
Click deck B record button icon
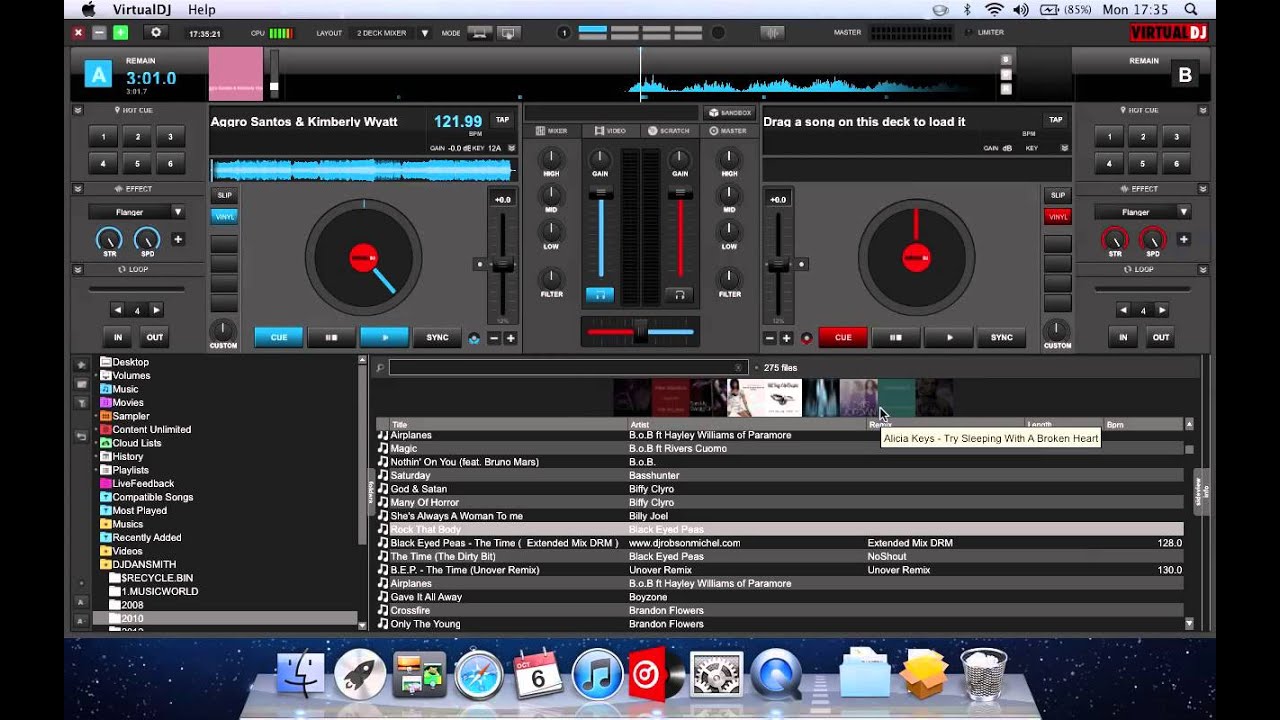coord(806,338)
